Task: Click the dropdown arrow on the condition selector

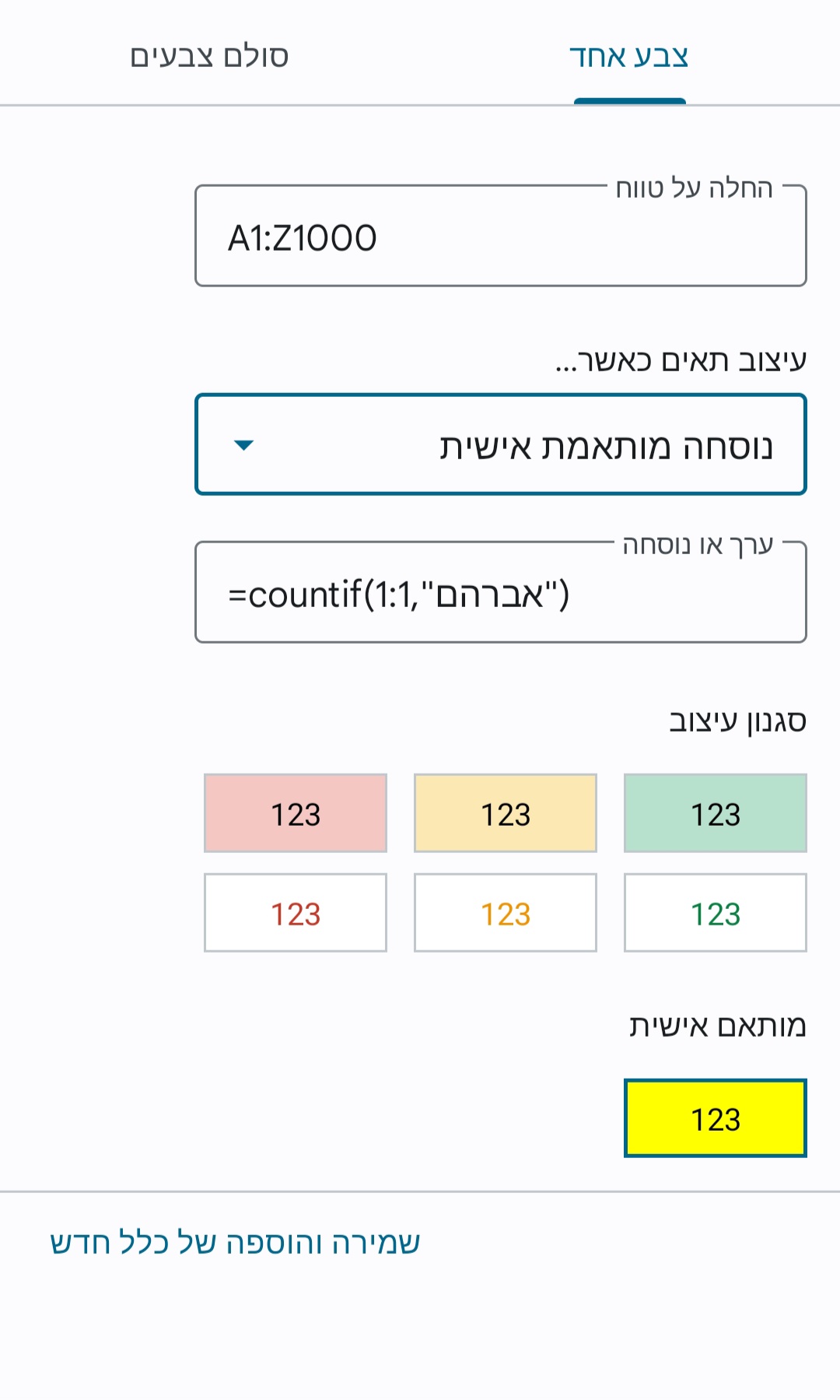Action: click(x=244, y=446)
